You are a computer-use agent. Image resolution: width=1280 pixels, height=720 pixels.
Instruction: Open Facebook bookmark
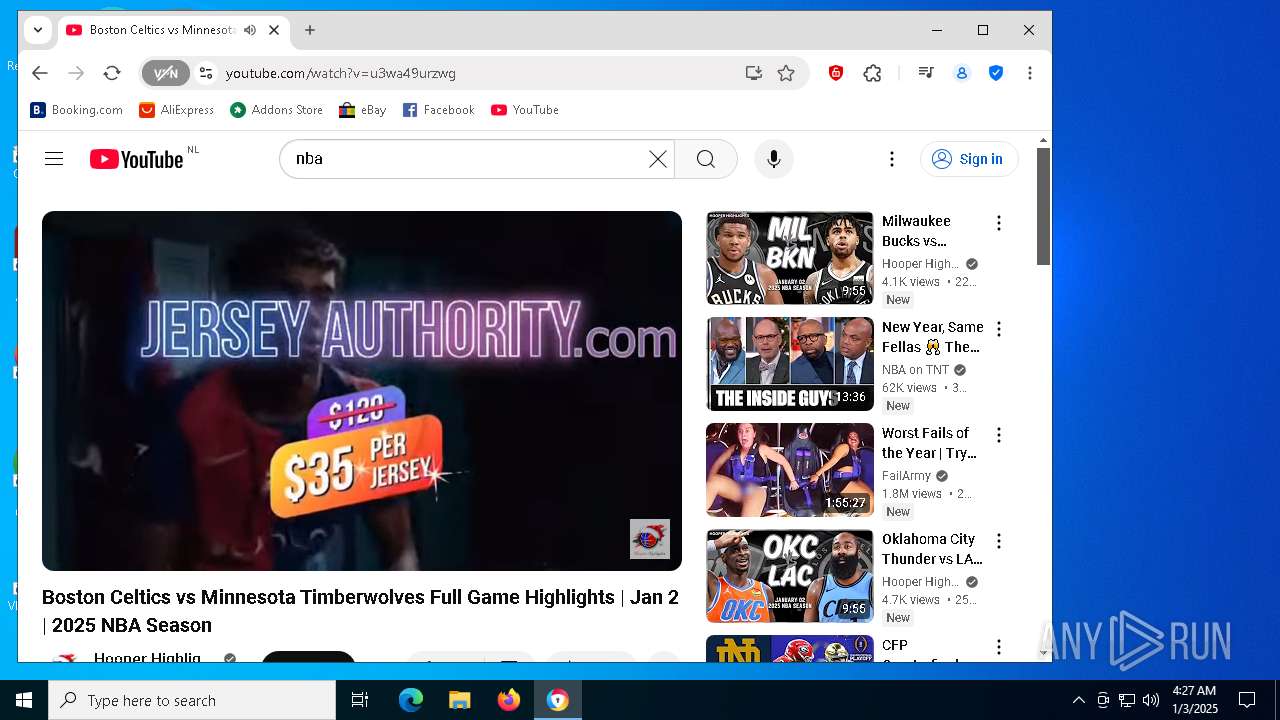[439, 110]
